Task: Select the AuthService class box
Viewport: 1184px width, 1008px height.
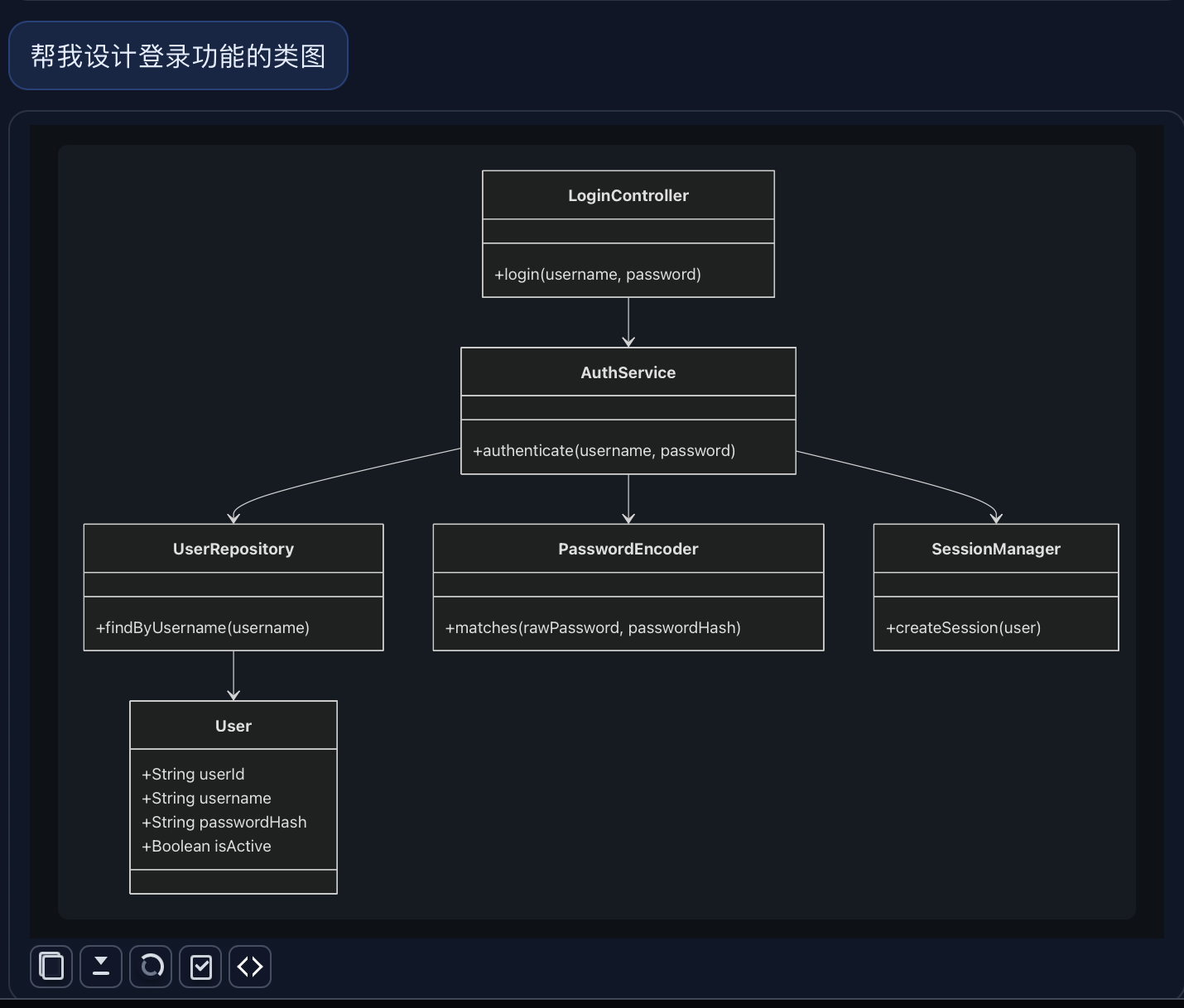Action: pyautogui.click(x=628, y=372)
